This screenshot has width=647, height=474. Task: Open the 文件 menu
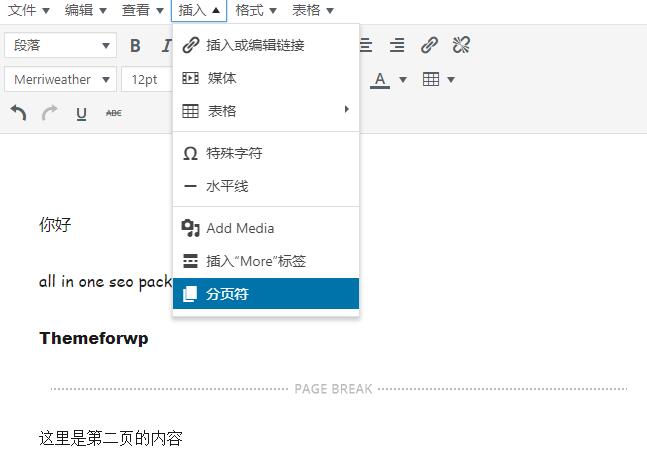28,10
